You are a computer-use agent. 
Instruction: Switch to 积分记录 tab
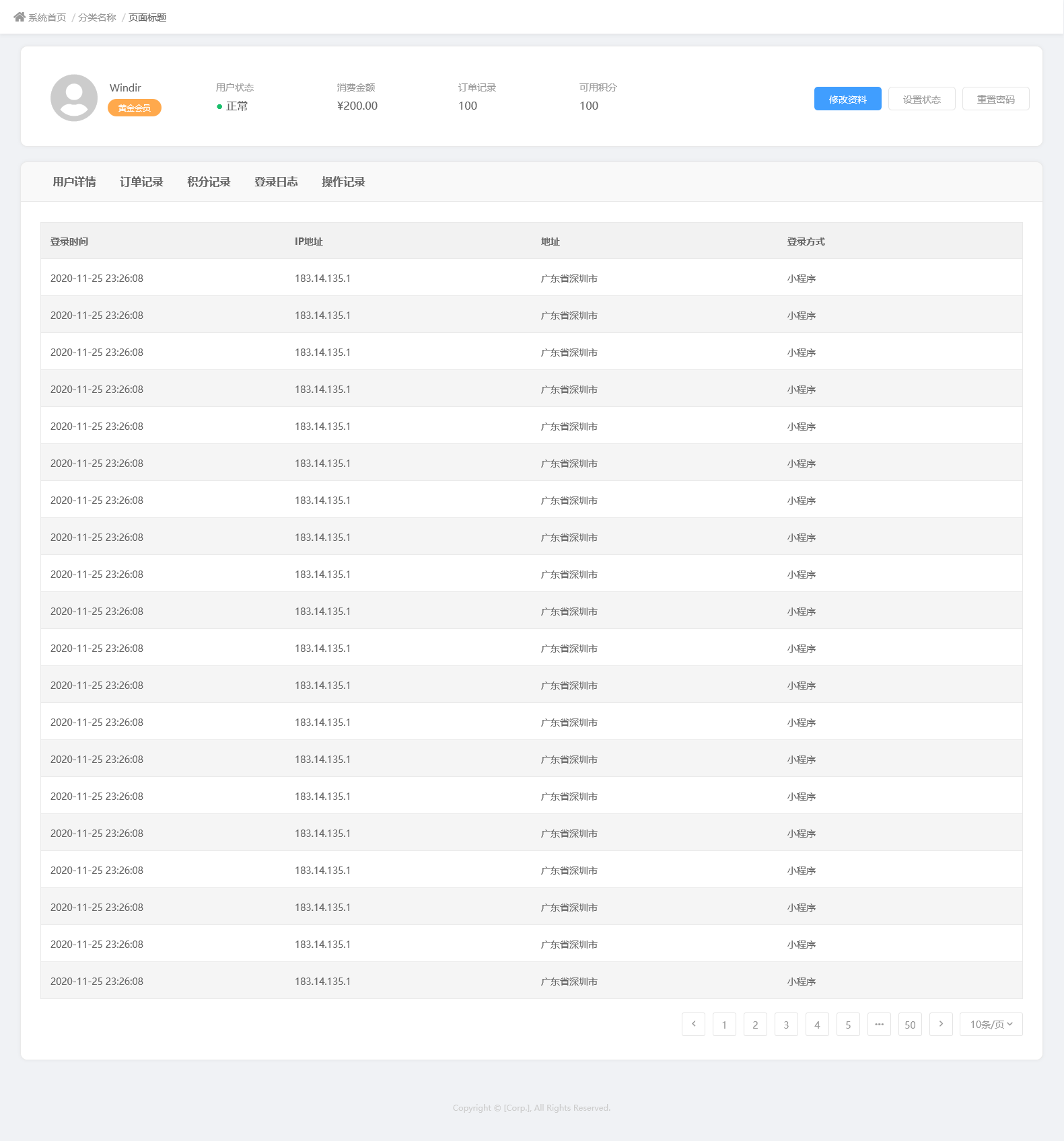point(209,182)
